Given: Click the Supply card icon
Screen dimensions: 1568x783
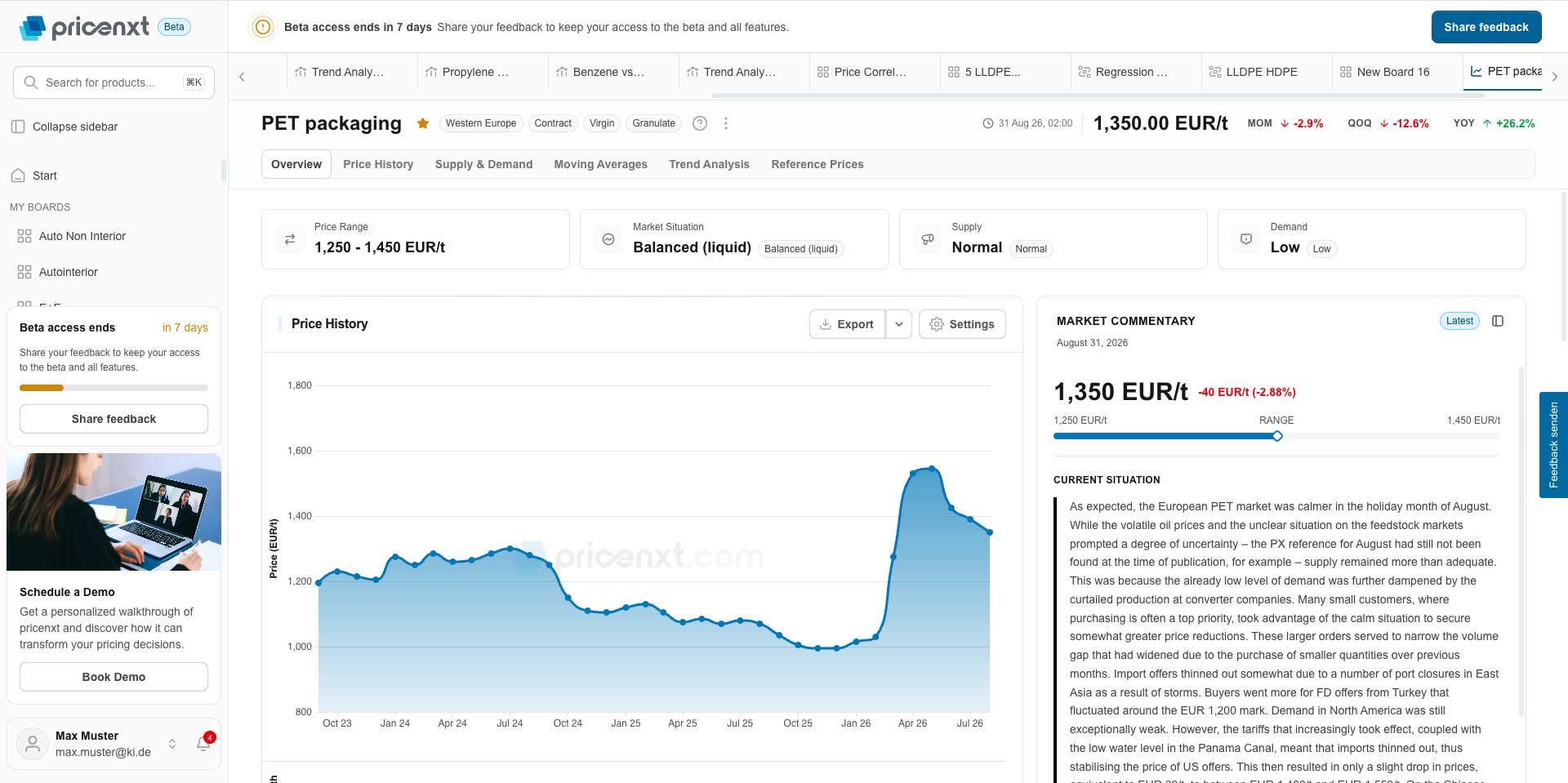Looking at the screenshot, I should 928,239.
